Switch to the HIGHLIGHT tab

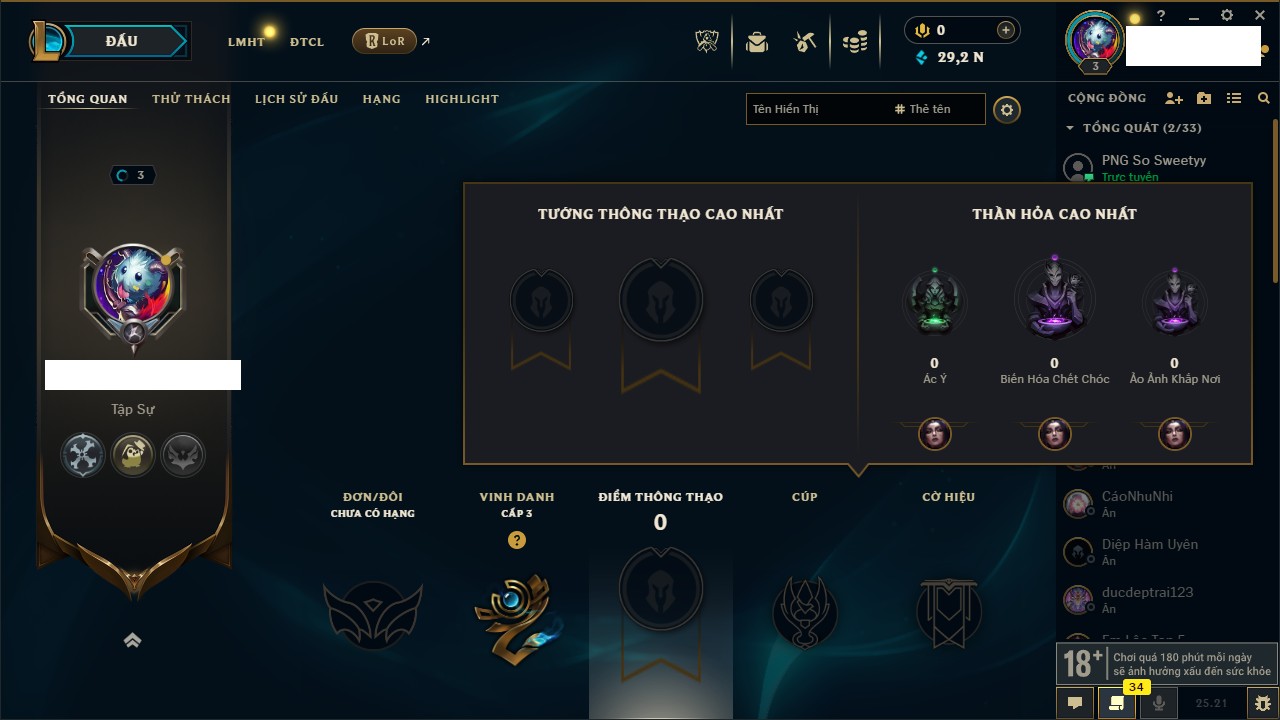pyautogui.click(x=462, y=99)
